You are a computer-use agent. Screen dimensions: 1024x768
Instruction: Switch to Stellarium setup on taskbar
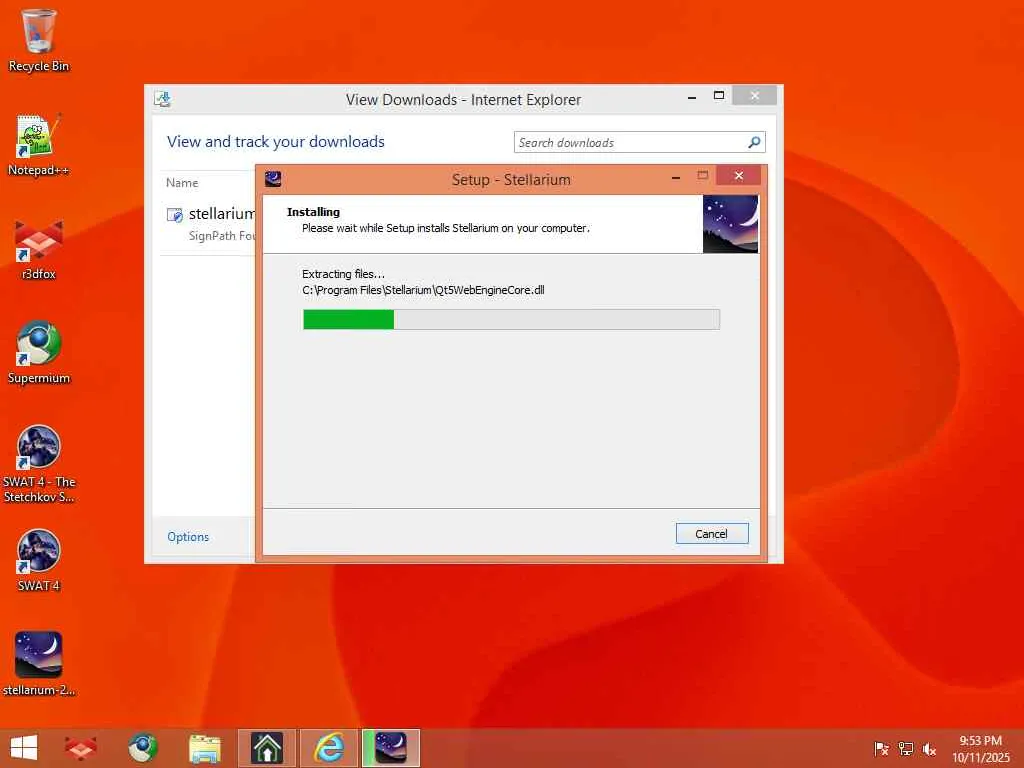pos(391,748)
